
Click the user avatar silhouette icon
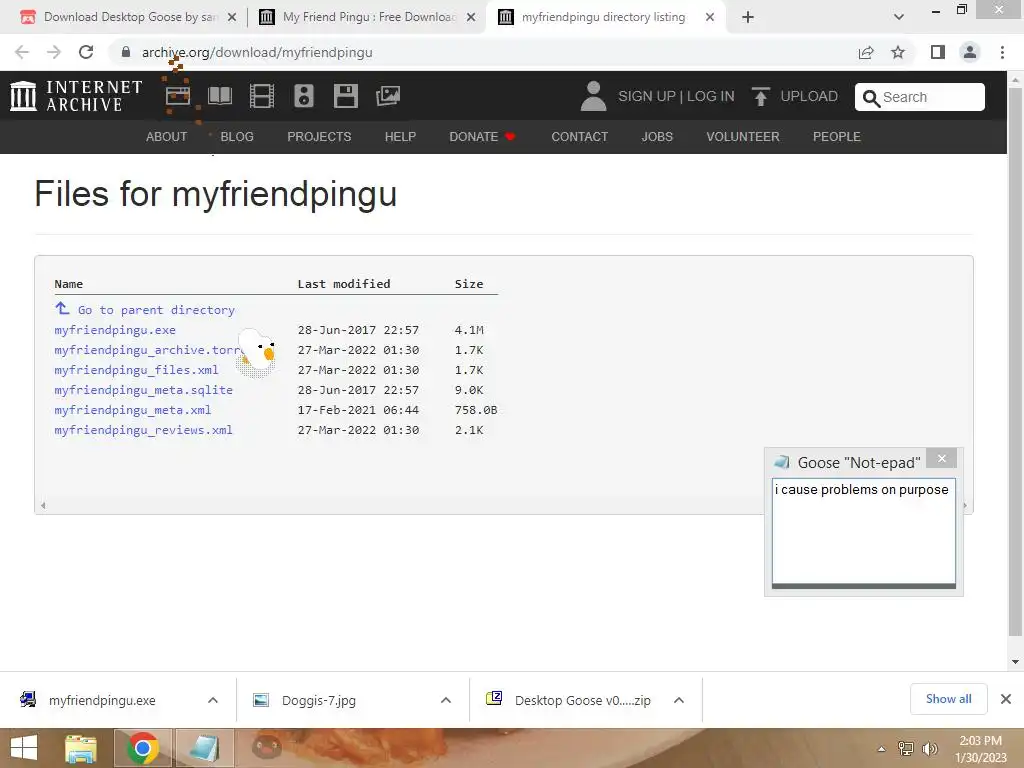tap(593, 96)
